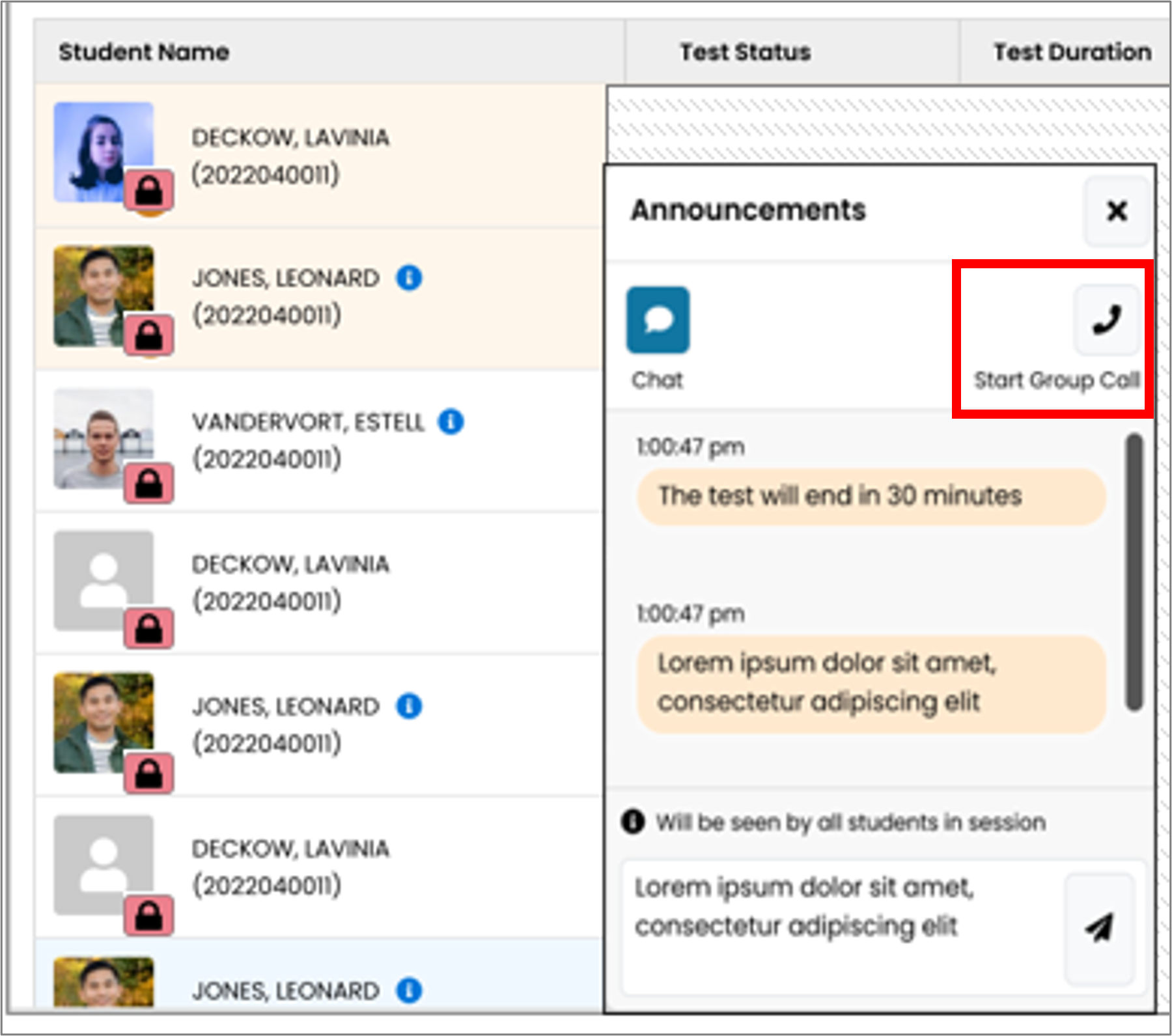Click the top row DECKOW, LAVINIA profile photo
Screen dimensions: 1172x1036
104,152
